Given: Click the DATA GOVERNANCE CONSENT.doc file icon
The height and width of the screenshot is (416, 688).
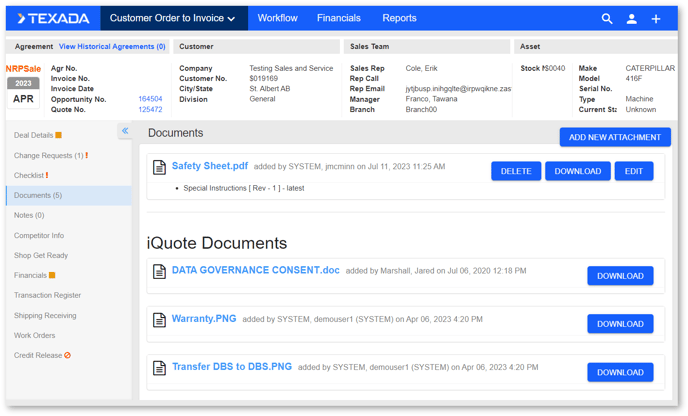Looking at the screenshot, I should click(x=159, y=272).
